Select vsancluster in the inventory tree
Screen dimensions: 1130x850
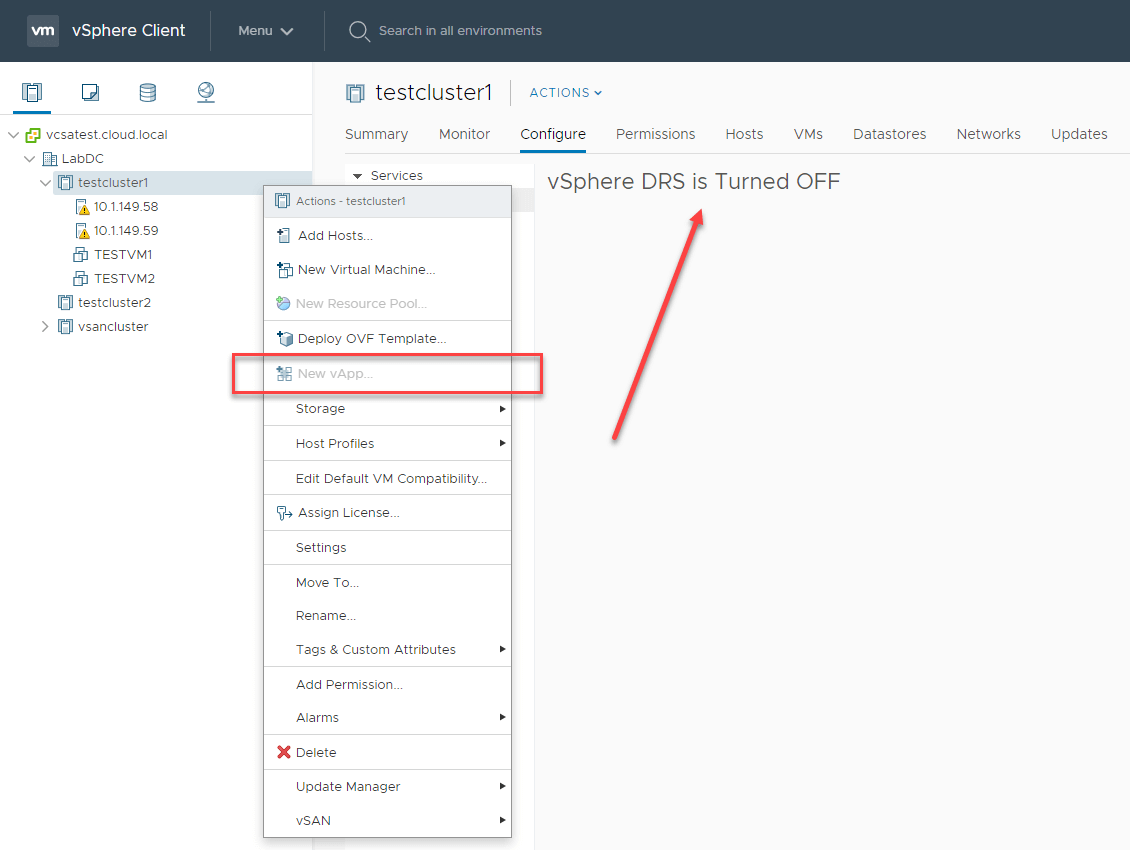[112, 327]
